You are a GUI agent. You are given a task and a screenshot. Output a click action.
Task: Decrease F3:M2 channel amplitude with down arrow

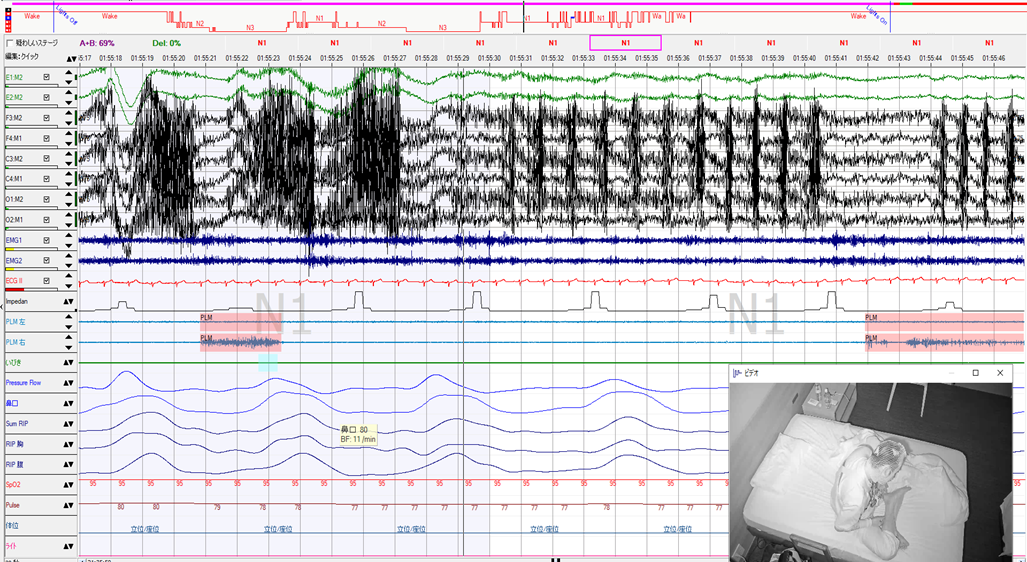click(69, 123)
